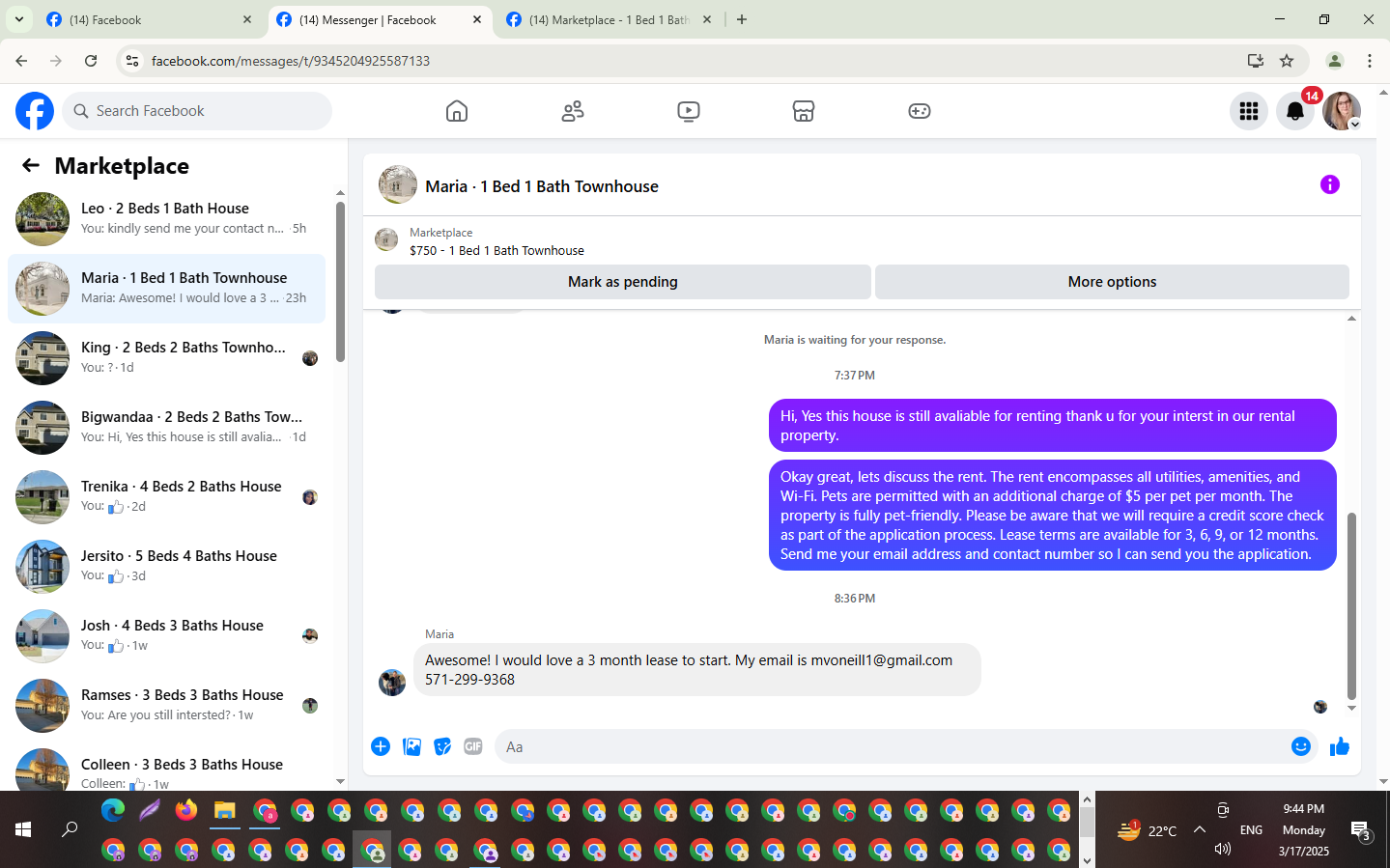
Task: Click the listing photo in the chat header
Action: click(x=398, y=184)
